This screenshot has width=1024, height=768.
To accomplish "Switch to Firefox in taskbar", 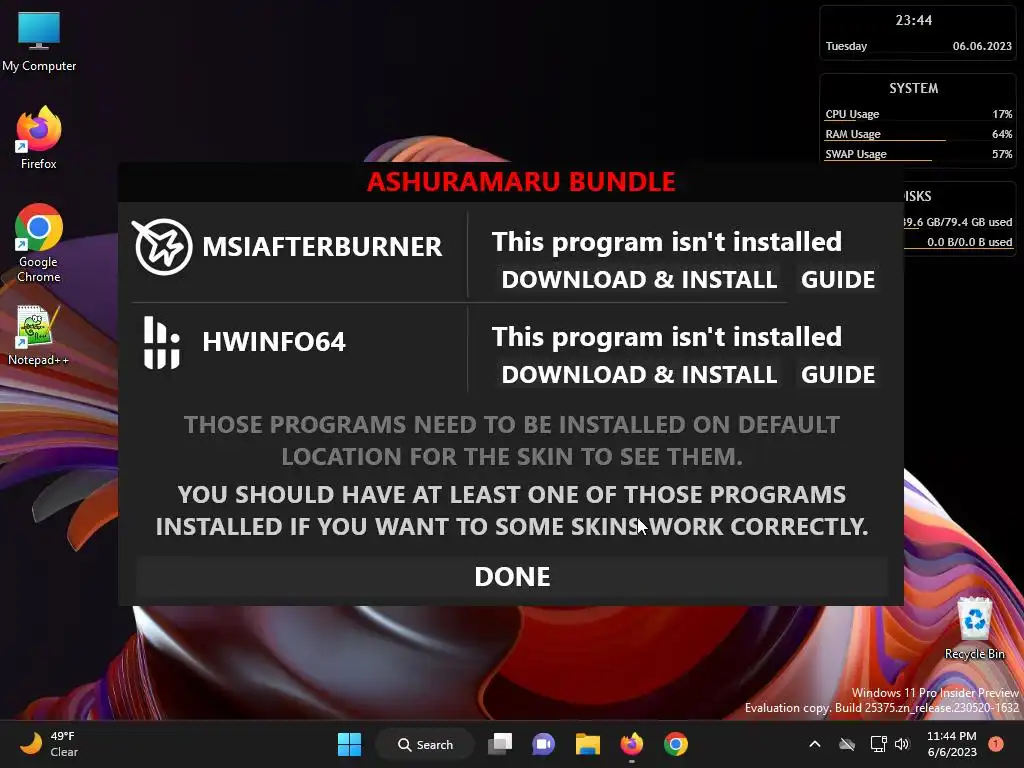I will (632, 744).
